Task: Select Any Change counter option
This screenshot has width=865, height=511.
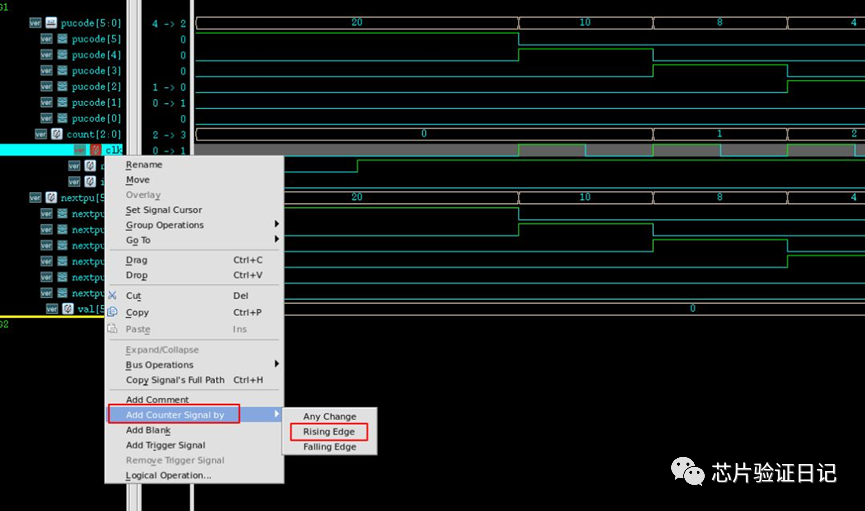Action: pyautogui.click(x=329, y=417)
